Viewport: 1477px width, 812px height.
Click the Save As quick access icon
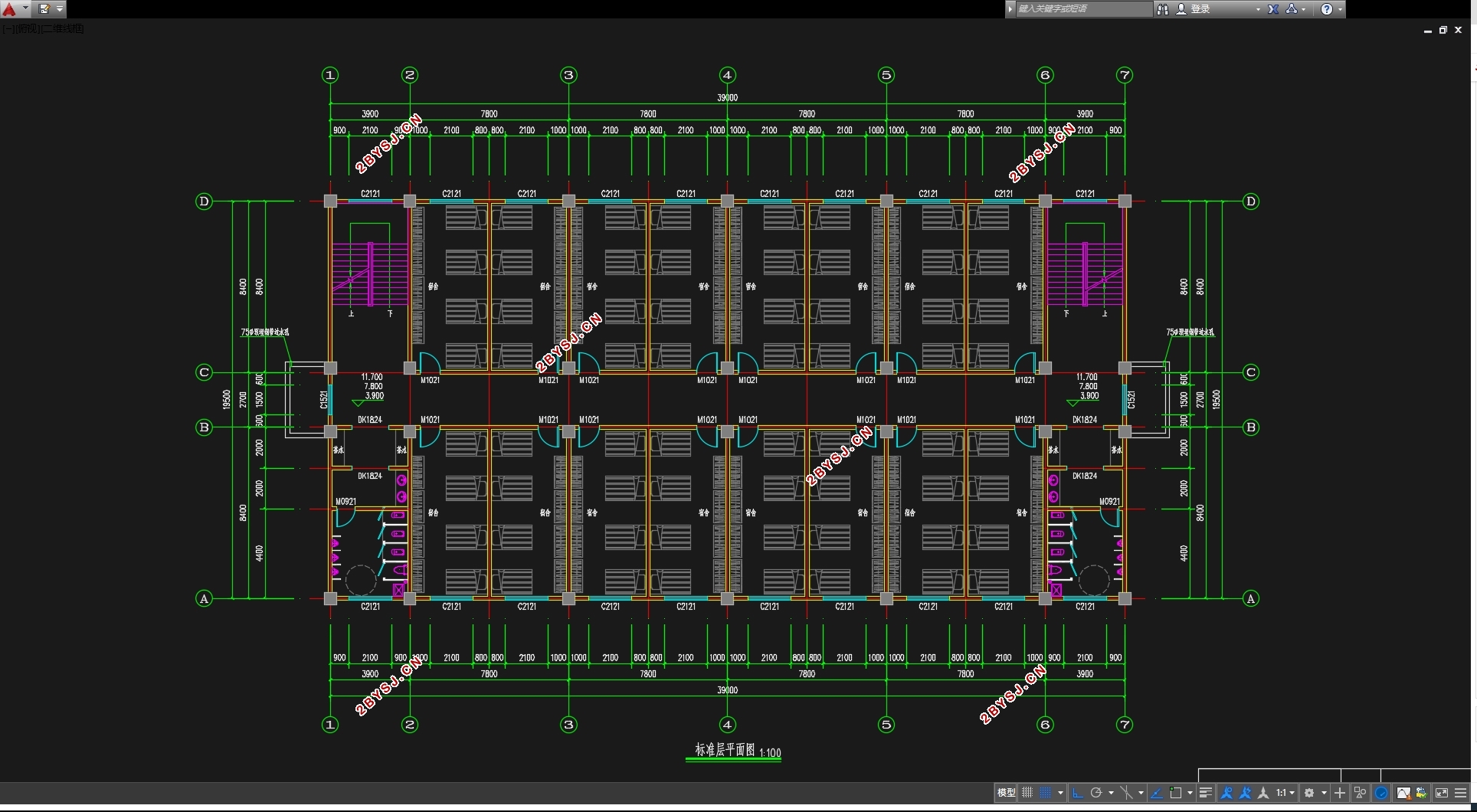pyautogui.click(x=44, y=9)
